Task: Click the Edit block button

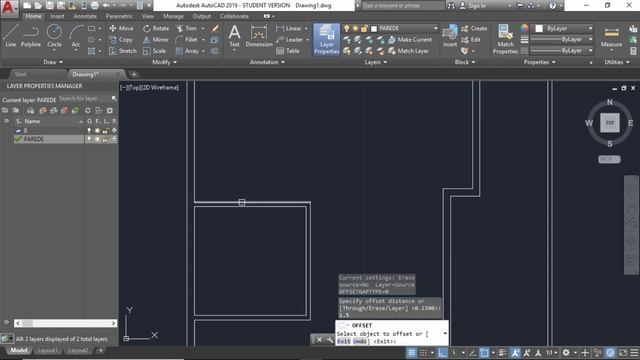Action: click(471, 40)
